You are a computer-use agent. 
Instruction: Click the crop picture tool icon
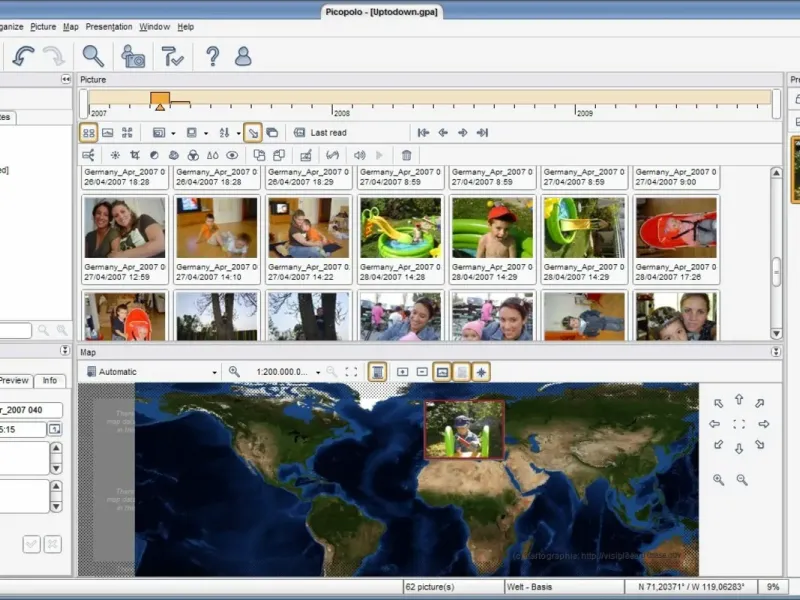tap(134, 155)
